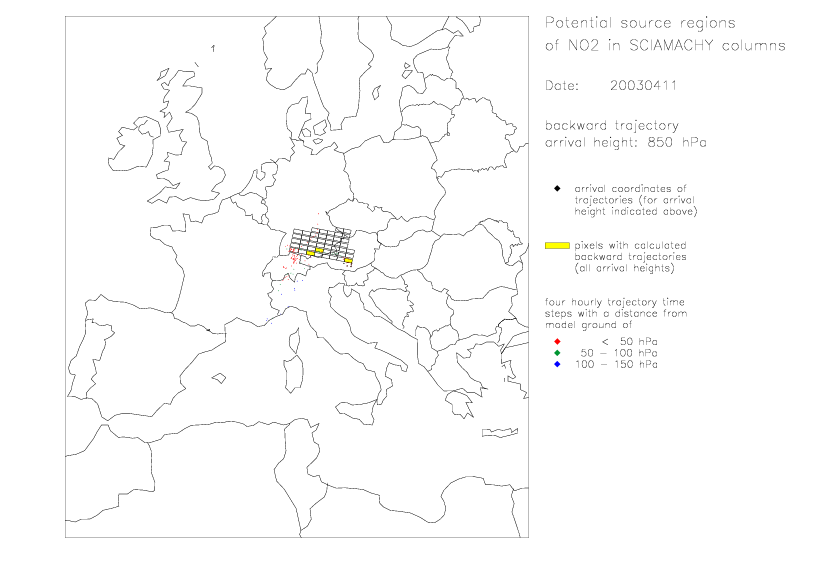
Task: Click the '100 - 150 hPa' legend label
Action: [616, 364]
